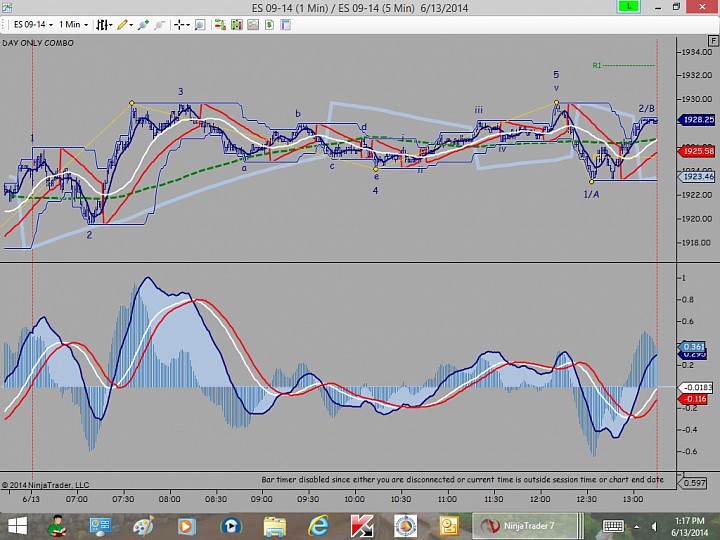This screenshot has height=540, width=720.
Task: Open the Control Panel taskbar icon
Action: coord(100,526)
